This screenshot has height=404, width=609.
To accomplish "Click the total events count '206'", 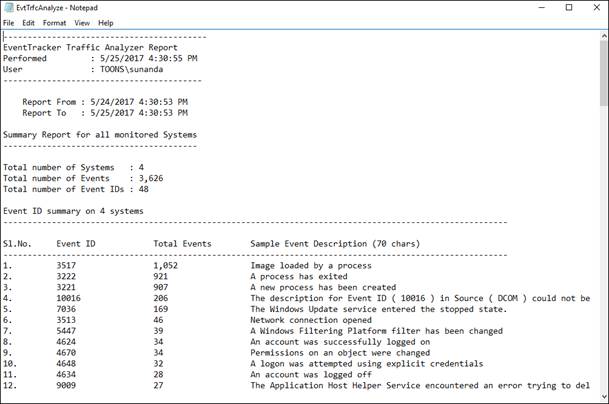I will click(161, 298).
